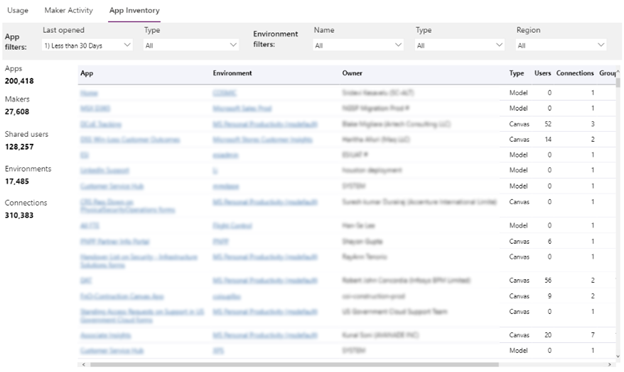Expand the App Type filter dropdown
The height and width of the screenshot is (372, 624).
pyautogui.click(x=191, y=45)
